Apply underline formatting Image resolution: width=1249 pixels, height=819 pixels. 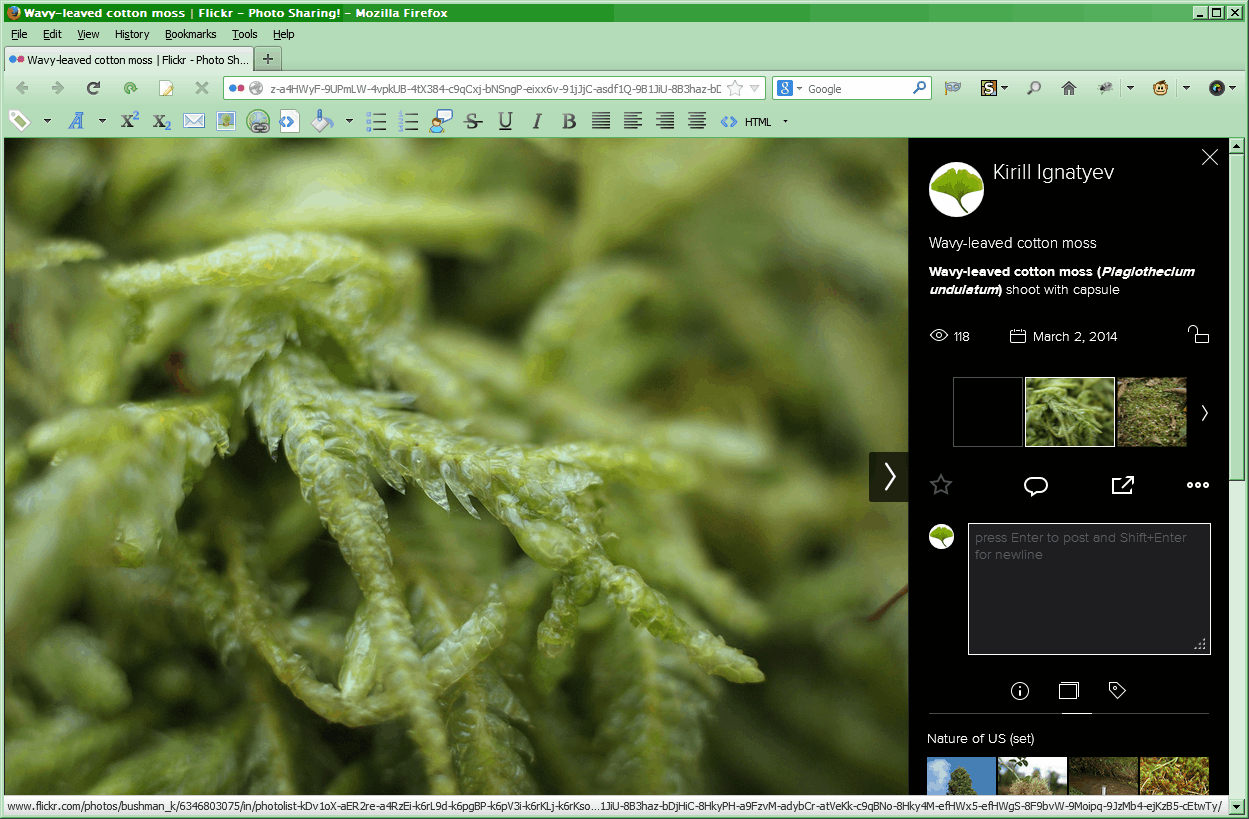click(505, 121)
